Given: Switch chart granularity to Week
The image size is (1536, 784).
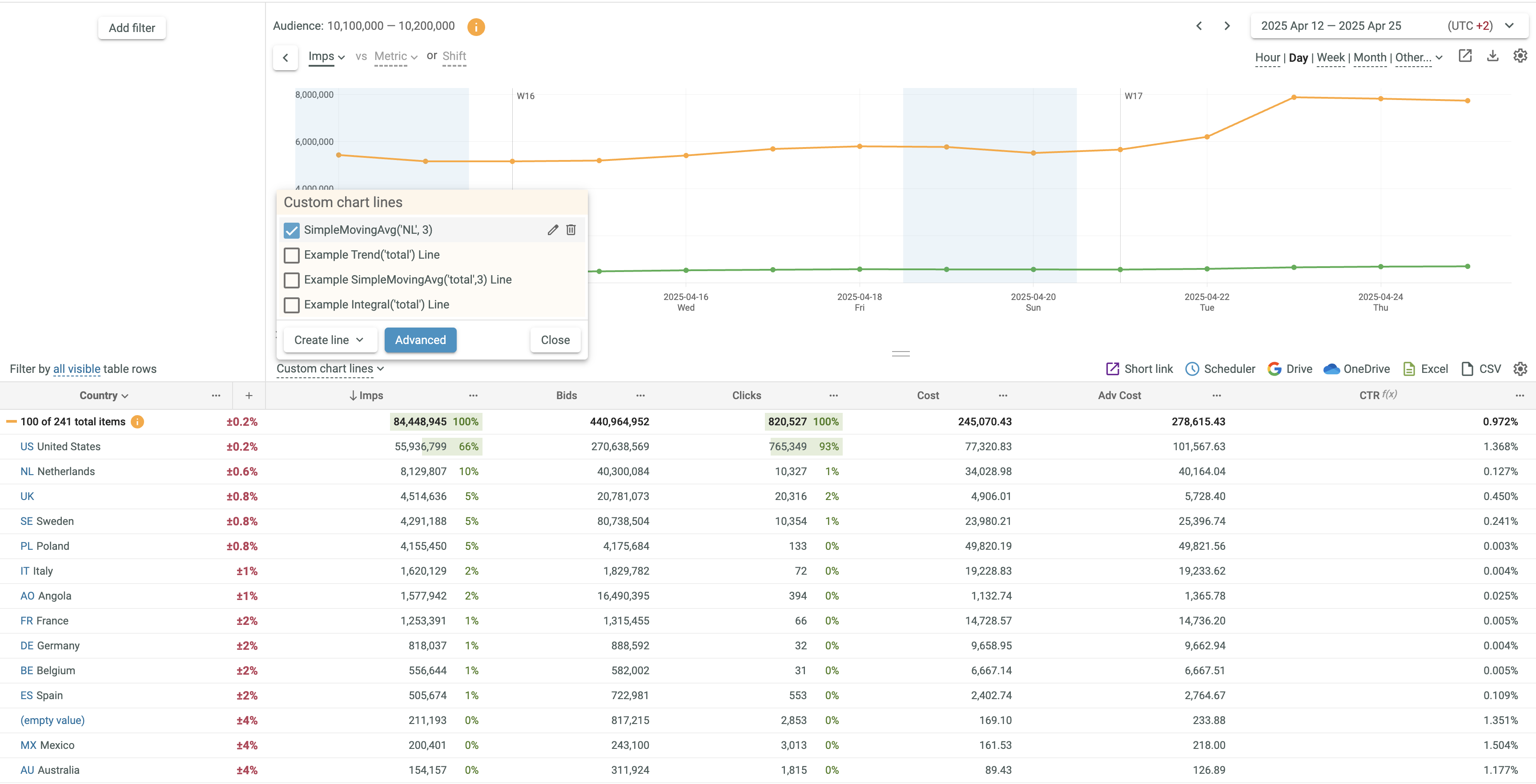Looking at the screenshot, I should [1330, 58].
